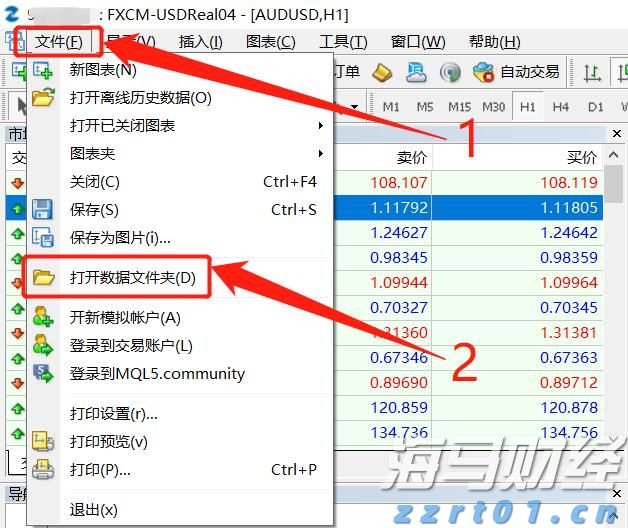Click the 开新模拟帐户 user icon
Image resolution: width=628 pixels, height=528 pixels.
[42, 318]
